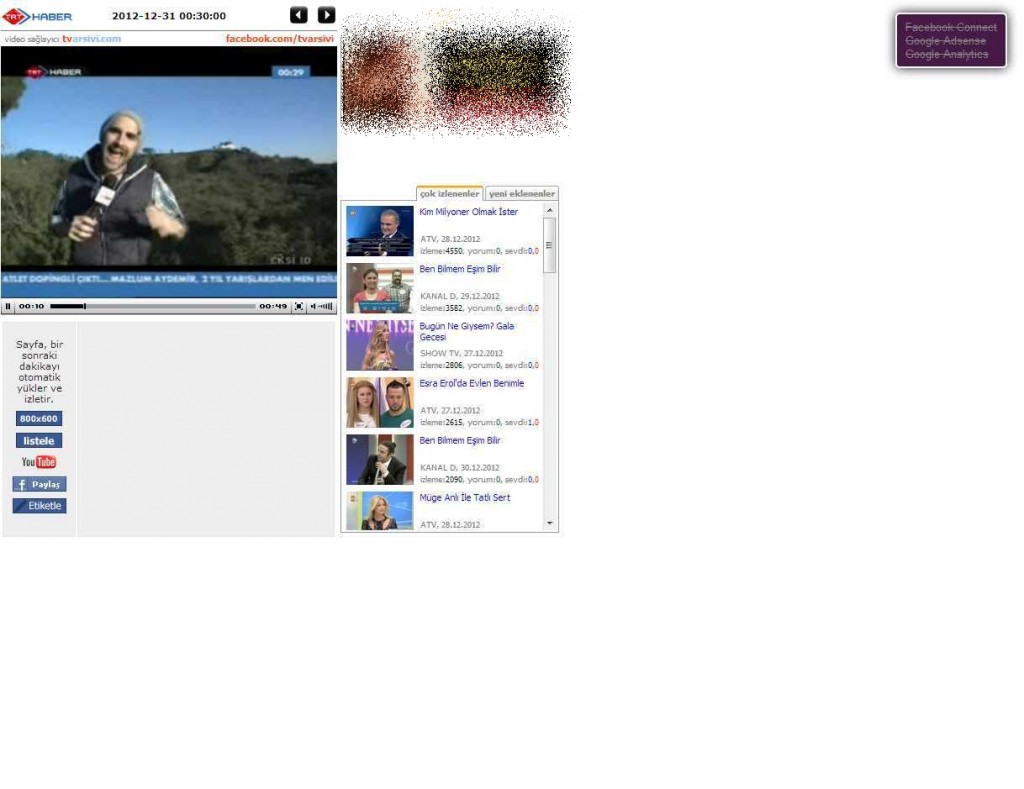The image size is (1024, 789).
Task: Open the facebook.com/tvarsivi link
Action: 279,39
